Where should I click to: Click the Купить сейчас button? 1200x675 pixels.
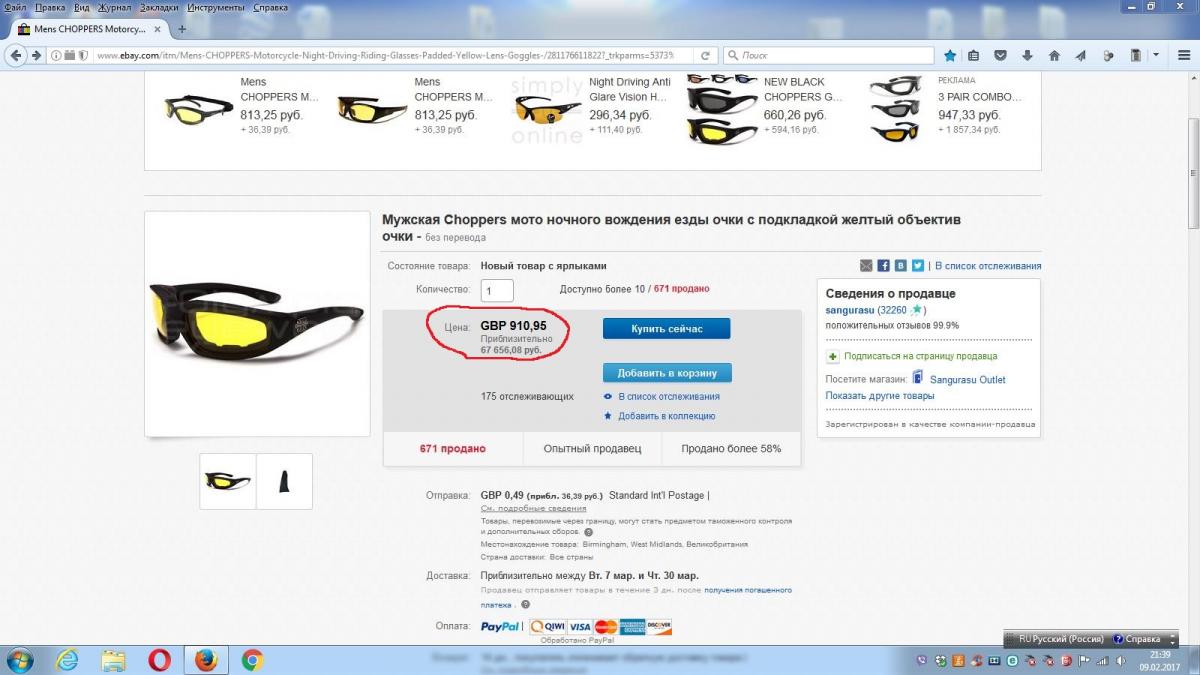click(x=667, y=328)
